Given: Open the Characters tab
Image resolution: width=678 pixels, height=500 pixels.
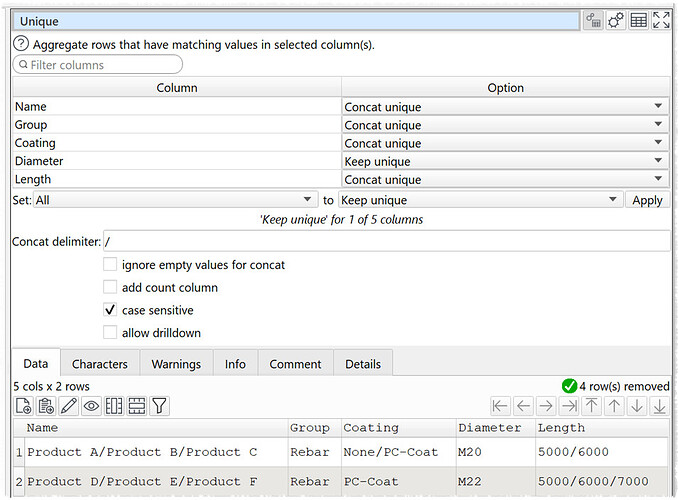Looking at the screenshot, I should [x=100, y=364].
